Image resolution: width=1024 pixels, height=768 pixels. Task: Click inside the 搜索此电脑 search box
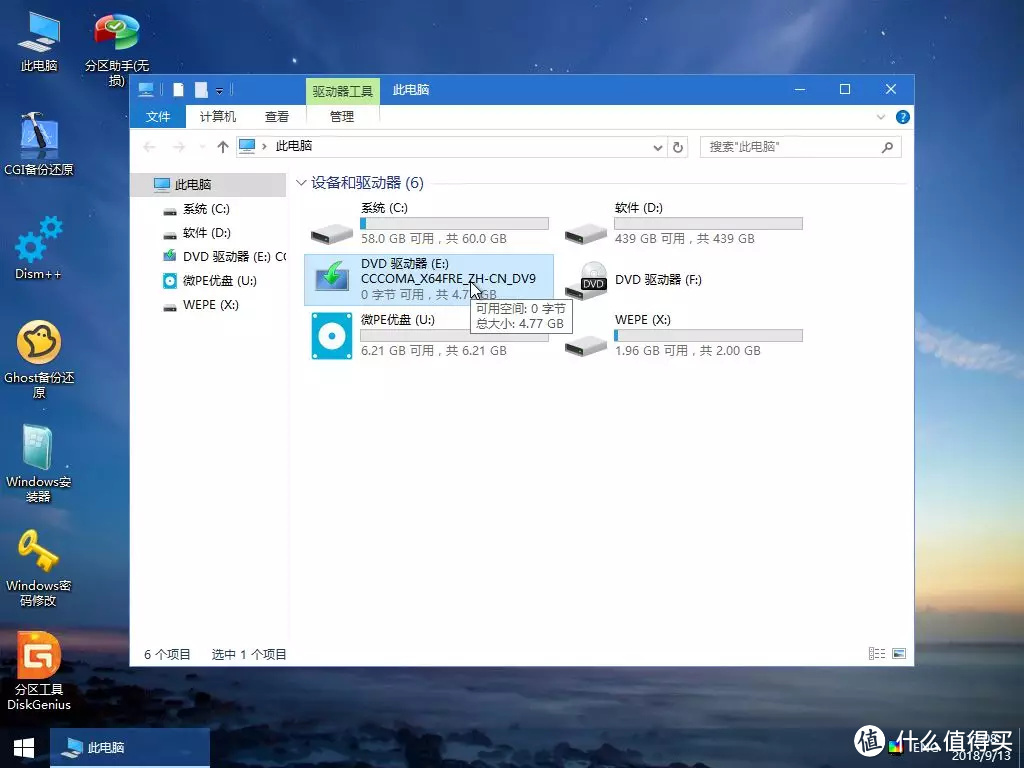800,146
